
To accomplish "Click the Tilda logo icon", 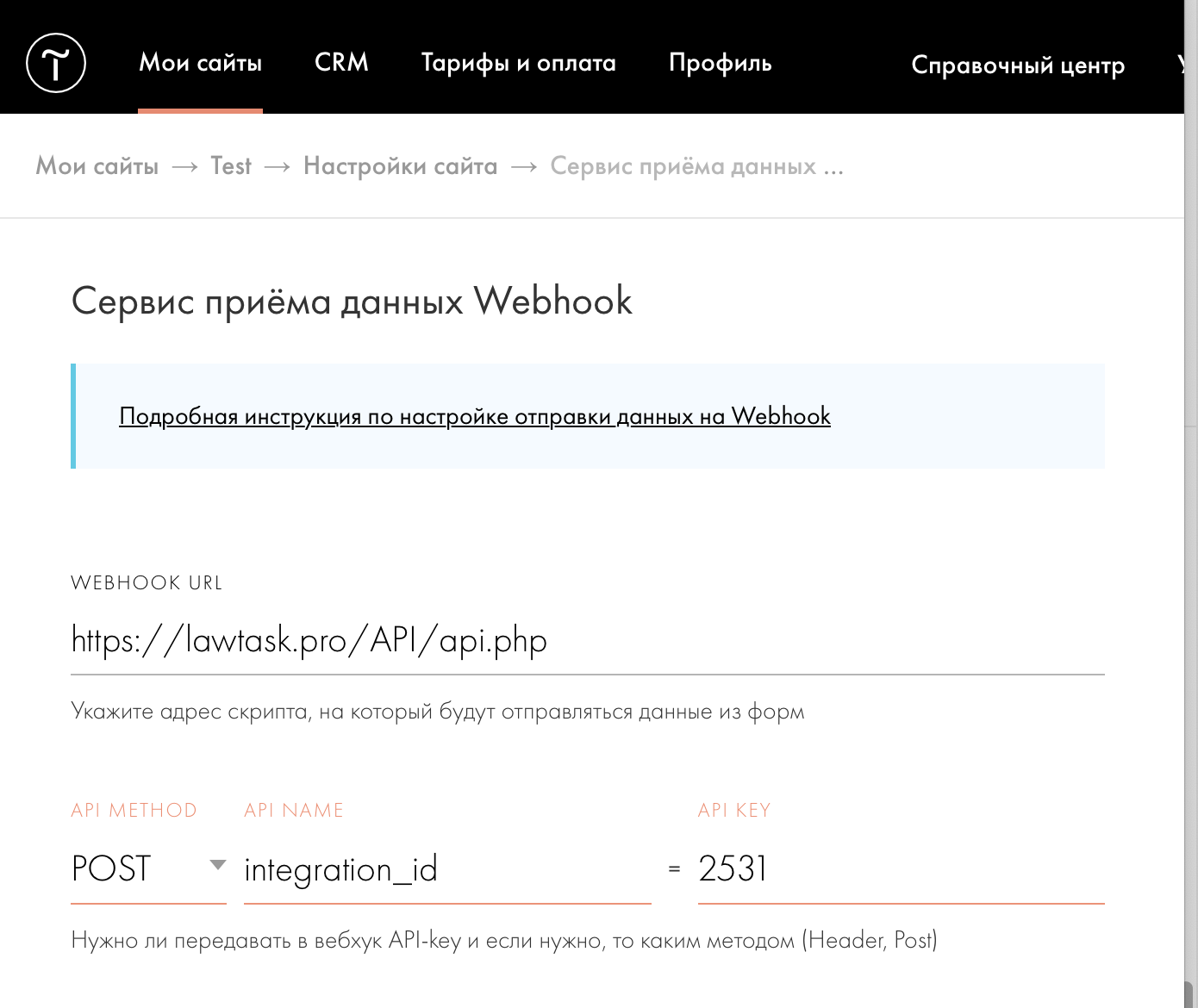I will [56, 63].
